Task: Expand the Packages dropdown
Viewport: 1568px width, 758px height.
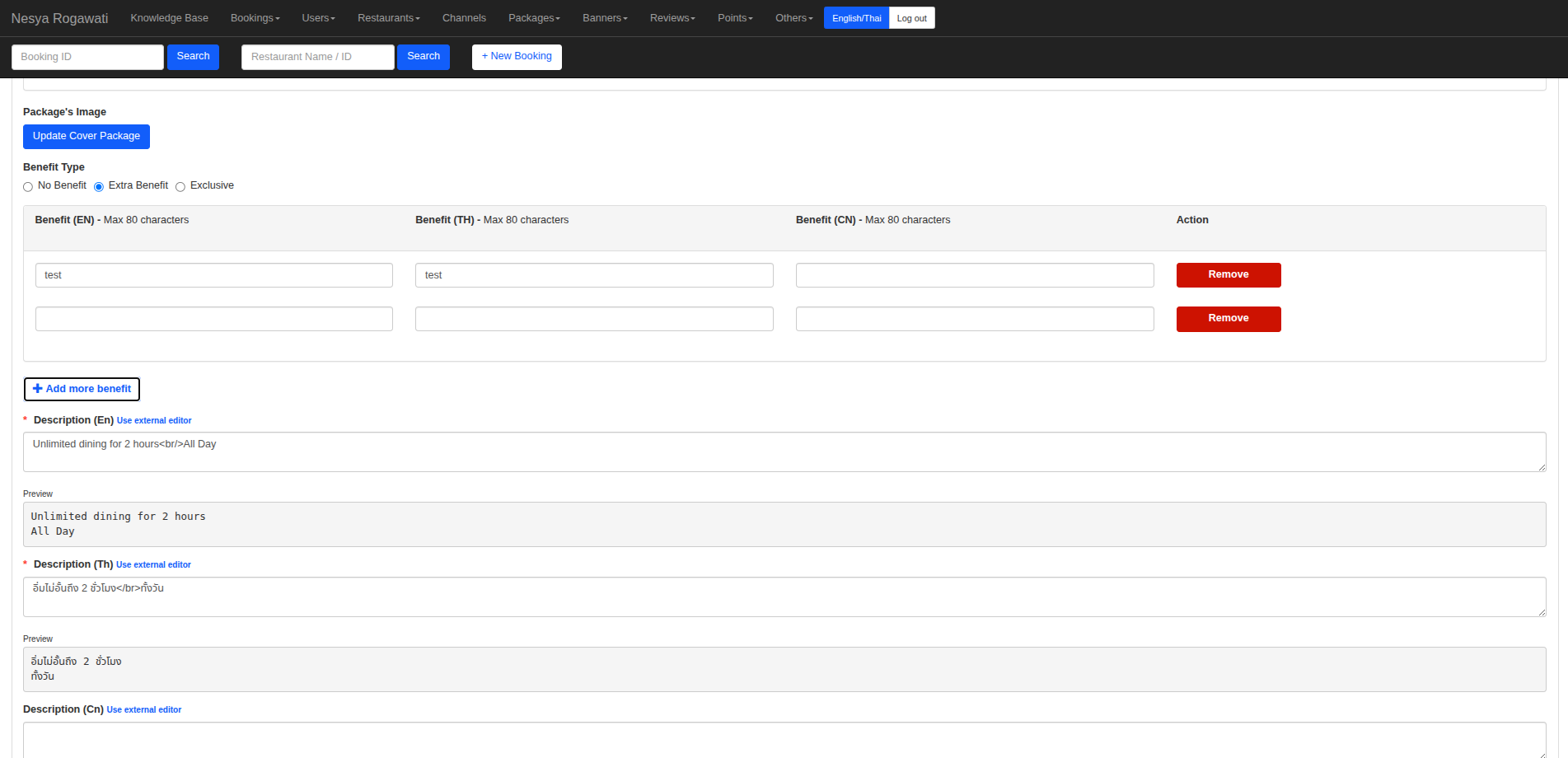Action: (533, 18)
